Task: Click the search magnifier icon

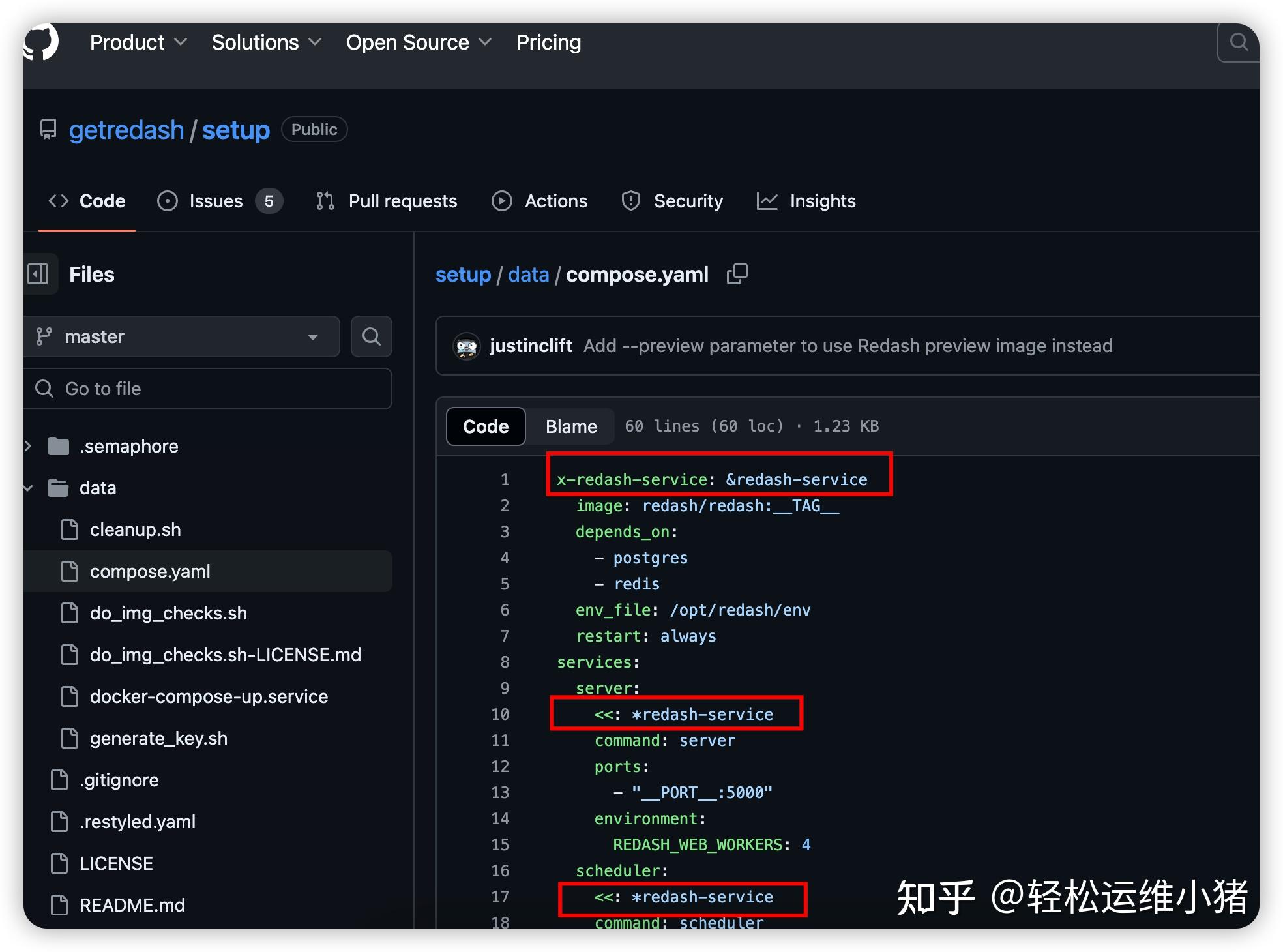Action: (1237, 42)
